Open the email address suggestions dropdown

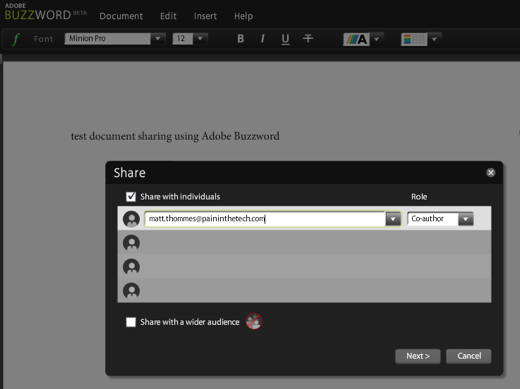tap(393, 219)
